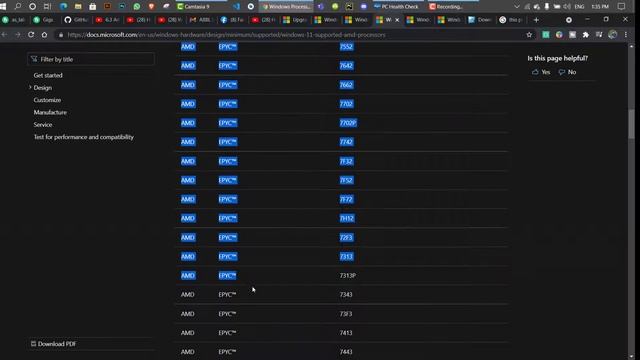Switch to the Upgrade browser tab
Screen dimensions: 640x360
point(295,20)
